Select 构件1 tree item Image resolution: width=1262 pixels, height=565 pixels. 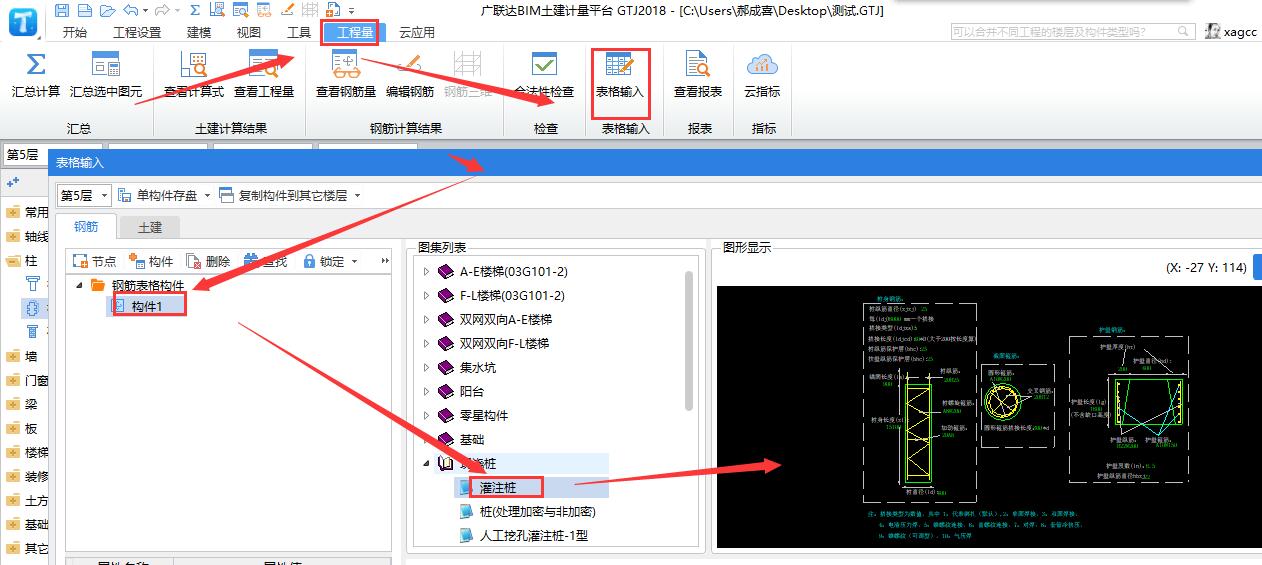click(x=147, y=305)
